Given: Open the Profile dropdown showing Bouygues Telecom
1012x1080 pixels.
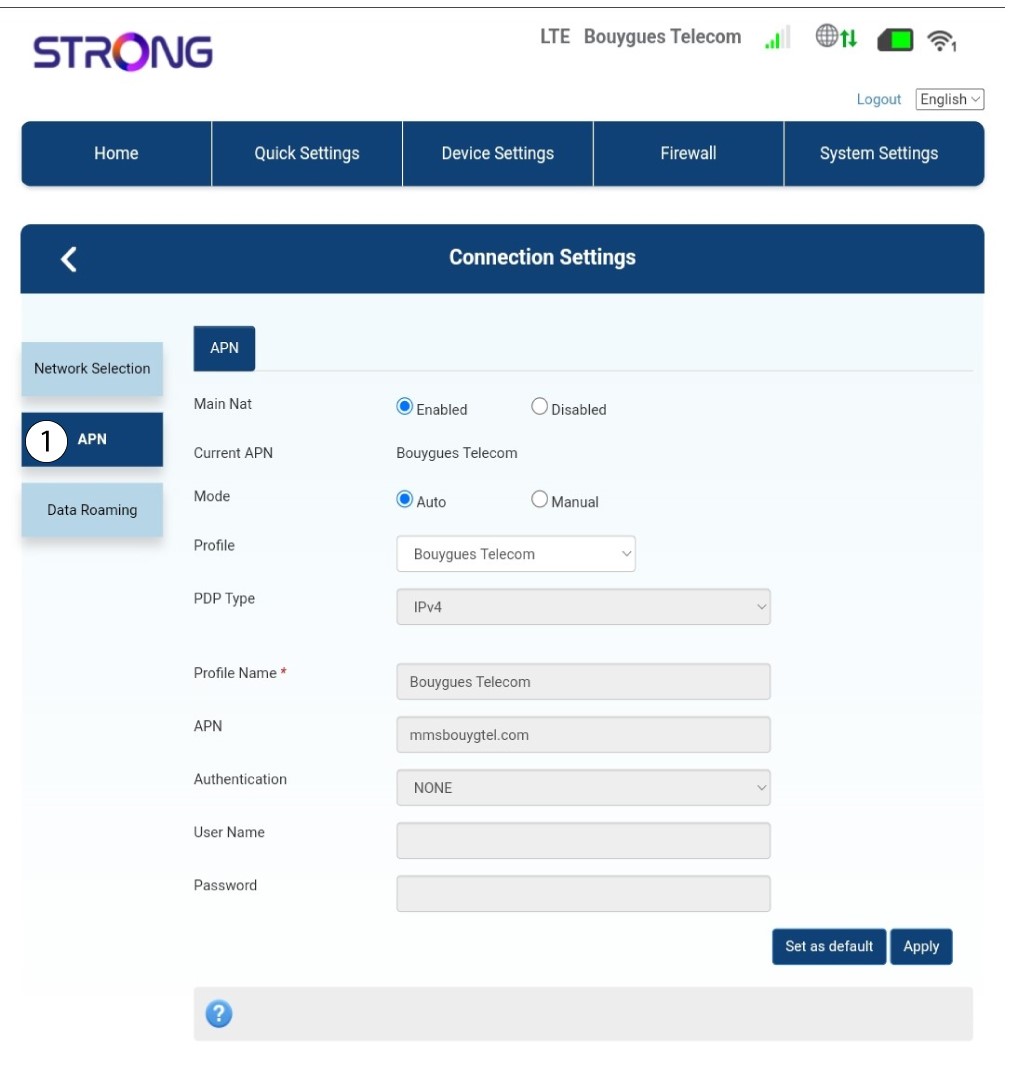Looking at the screenshot, I should click(516, 554).
